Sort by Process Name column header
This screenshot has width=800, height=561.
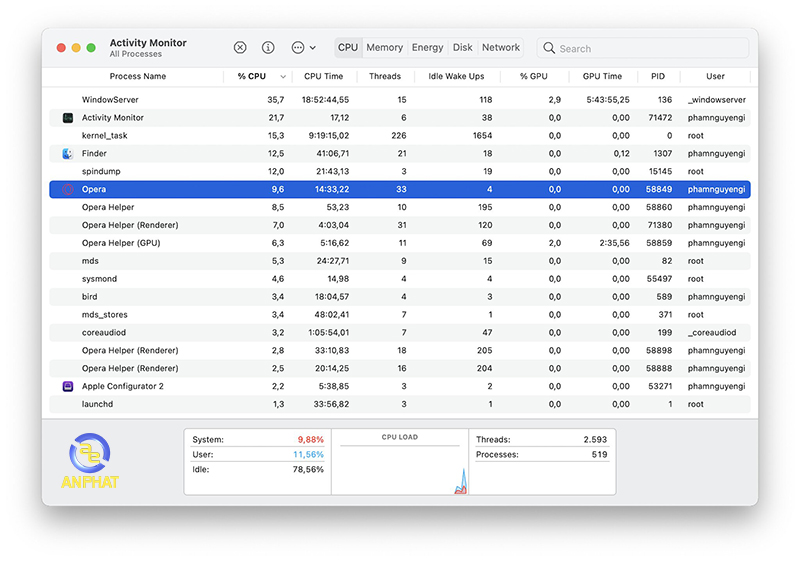[x=138, y=76]
